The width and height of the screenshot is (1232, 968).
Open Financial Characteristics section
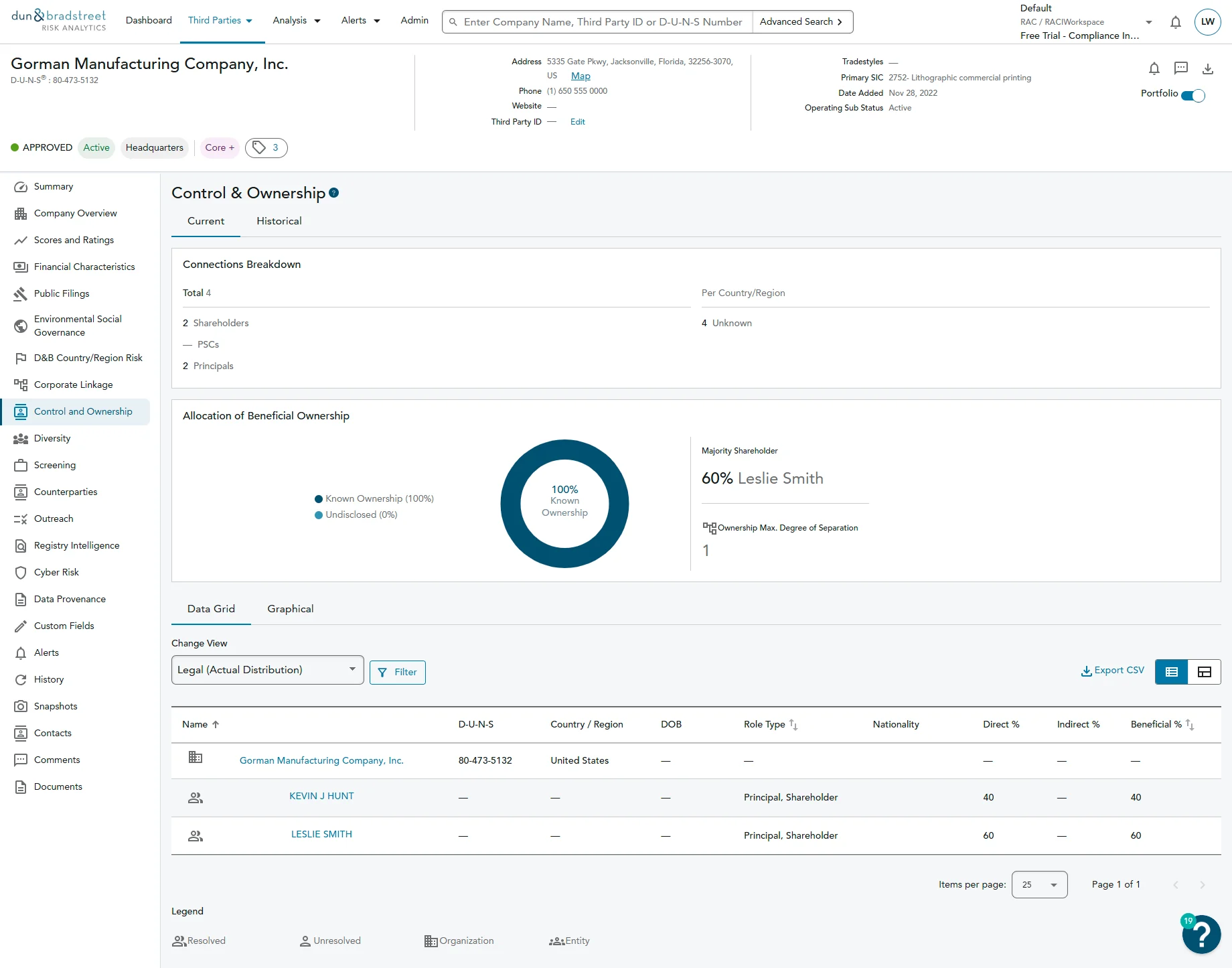pyautogui.click(x=84, y=267)
